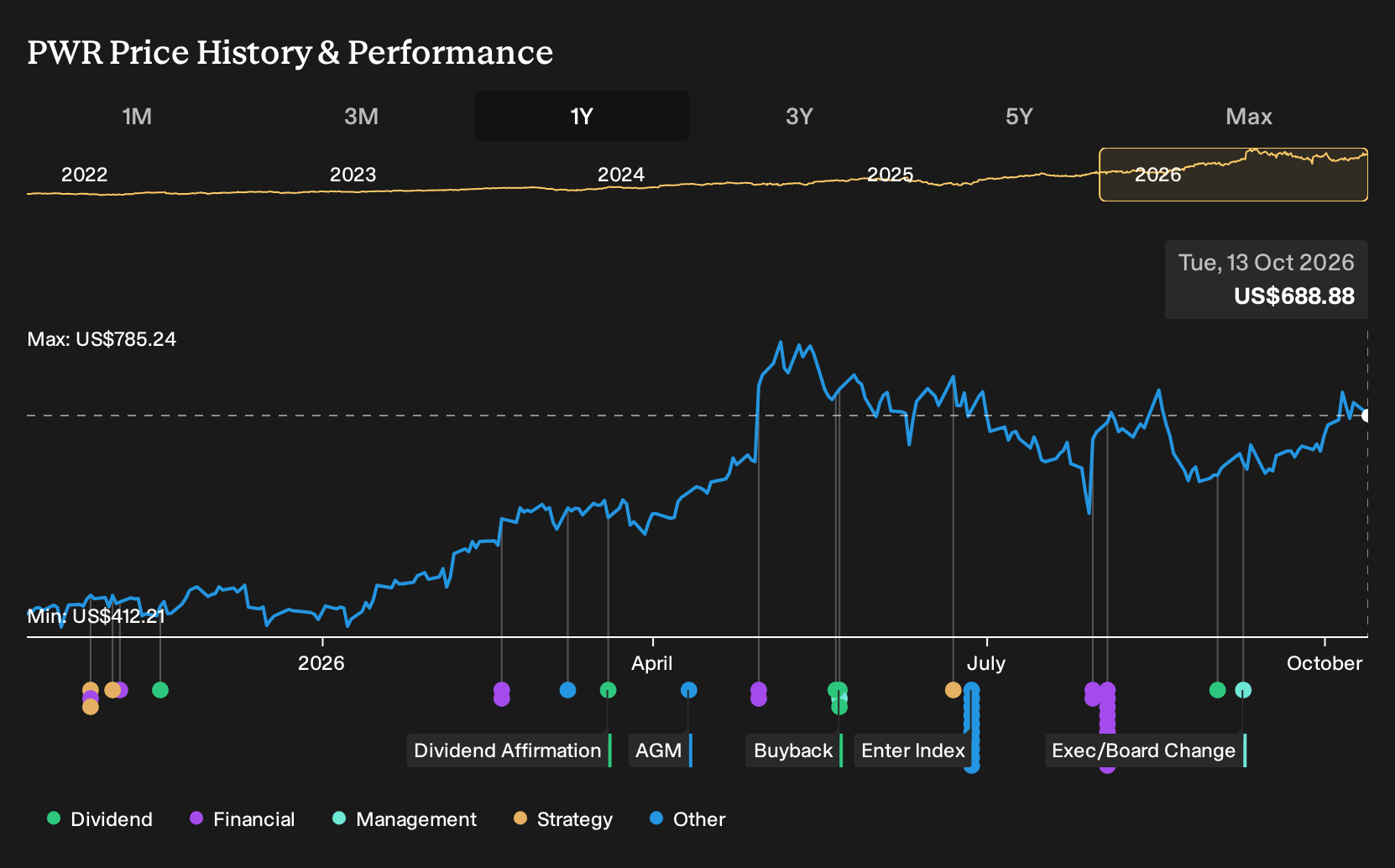Click the green dividend dot before 2026 label

tap(160, 690)
